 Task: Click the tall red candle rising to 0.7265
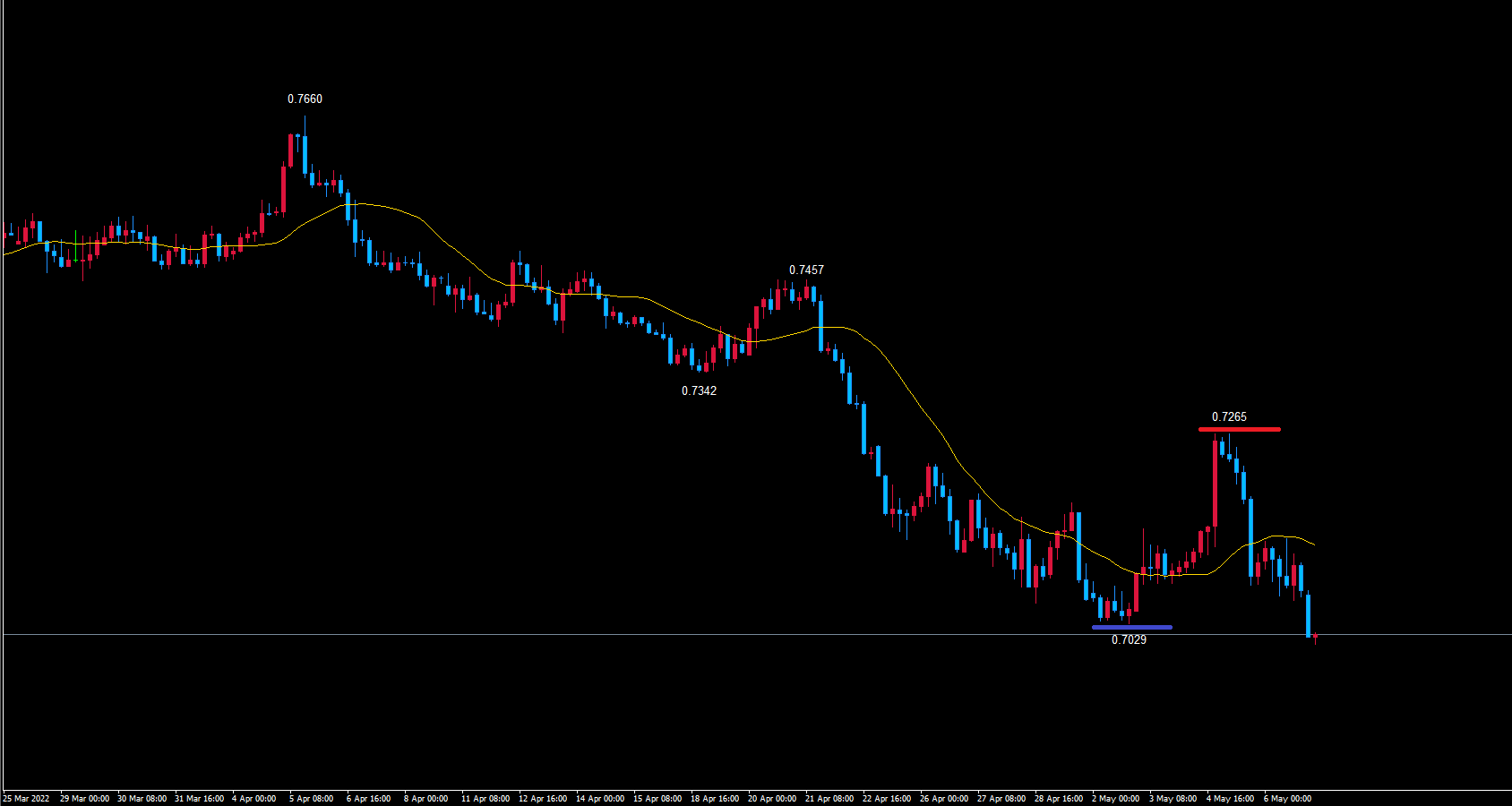coord(1215,484)
